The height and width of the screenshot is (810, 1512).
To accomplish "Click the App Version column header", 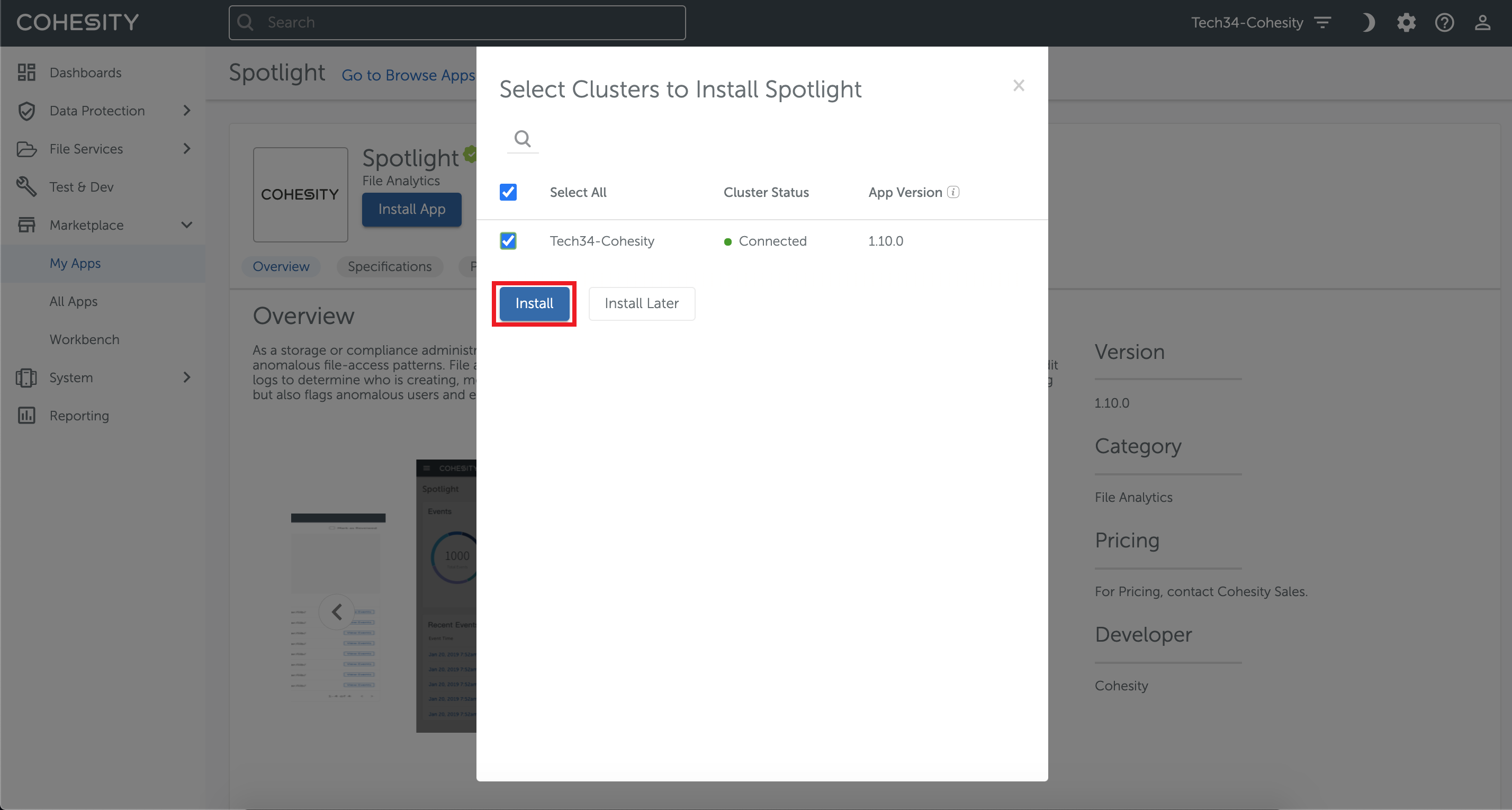I will (905, 193).
